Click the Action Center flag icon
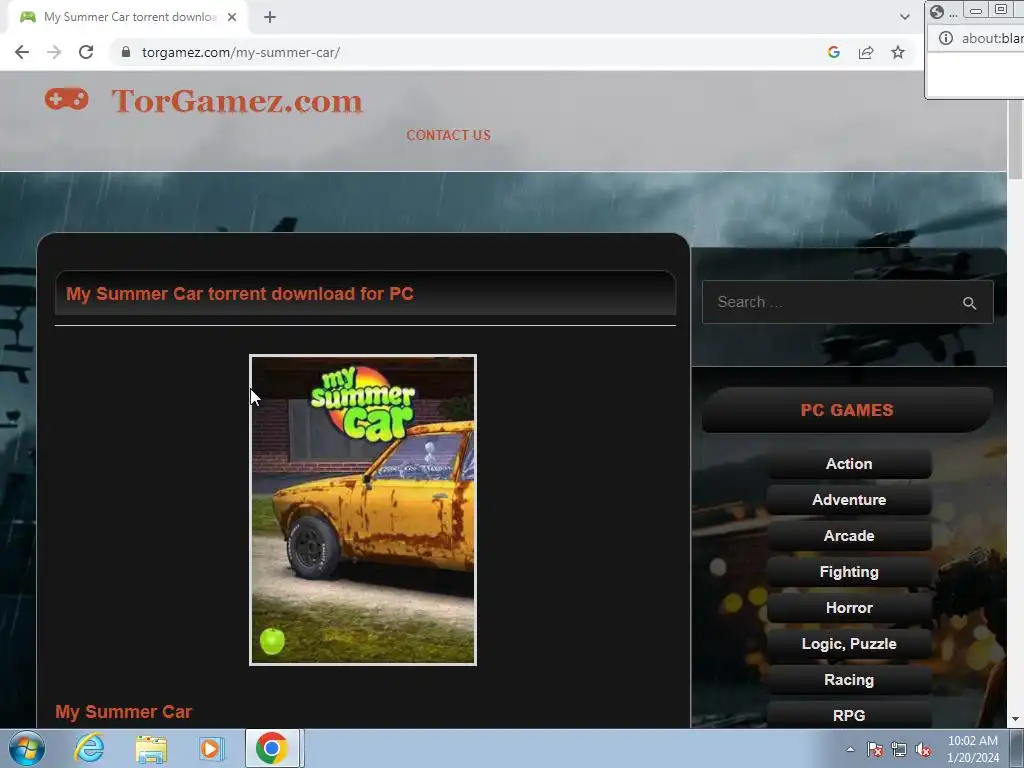 coord(875,749)
